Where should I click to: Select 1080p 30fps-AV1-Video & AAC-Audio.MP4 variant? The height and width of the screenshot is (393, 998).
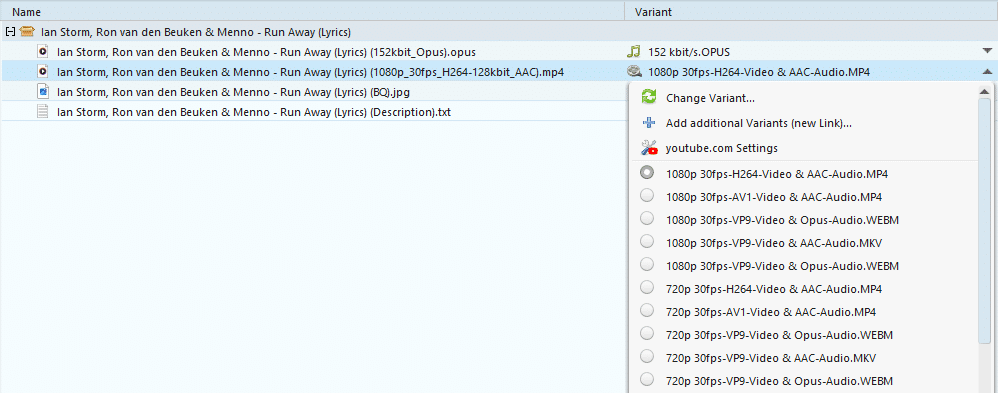(x=773, y=197)
